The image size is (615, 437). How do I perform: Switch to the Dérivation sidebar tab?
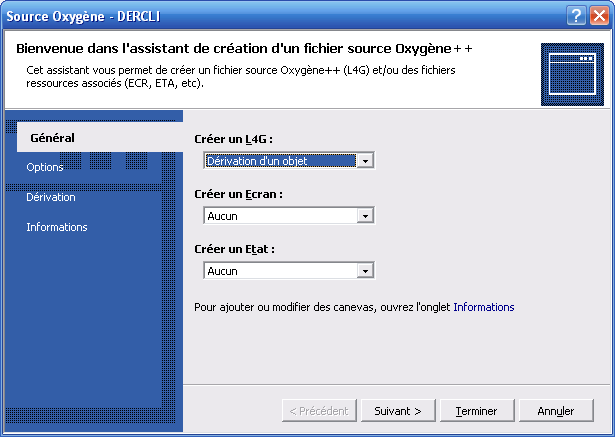click(x=51, y=197)
